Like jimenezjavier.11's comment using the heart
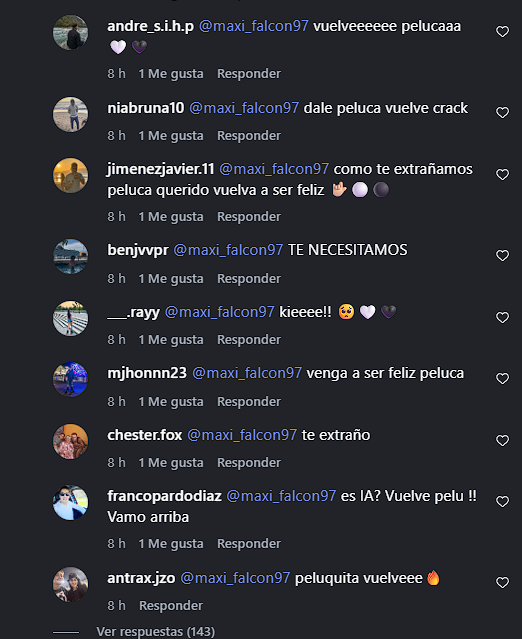Viewport: 522px width, 639px height. 502,174
